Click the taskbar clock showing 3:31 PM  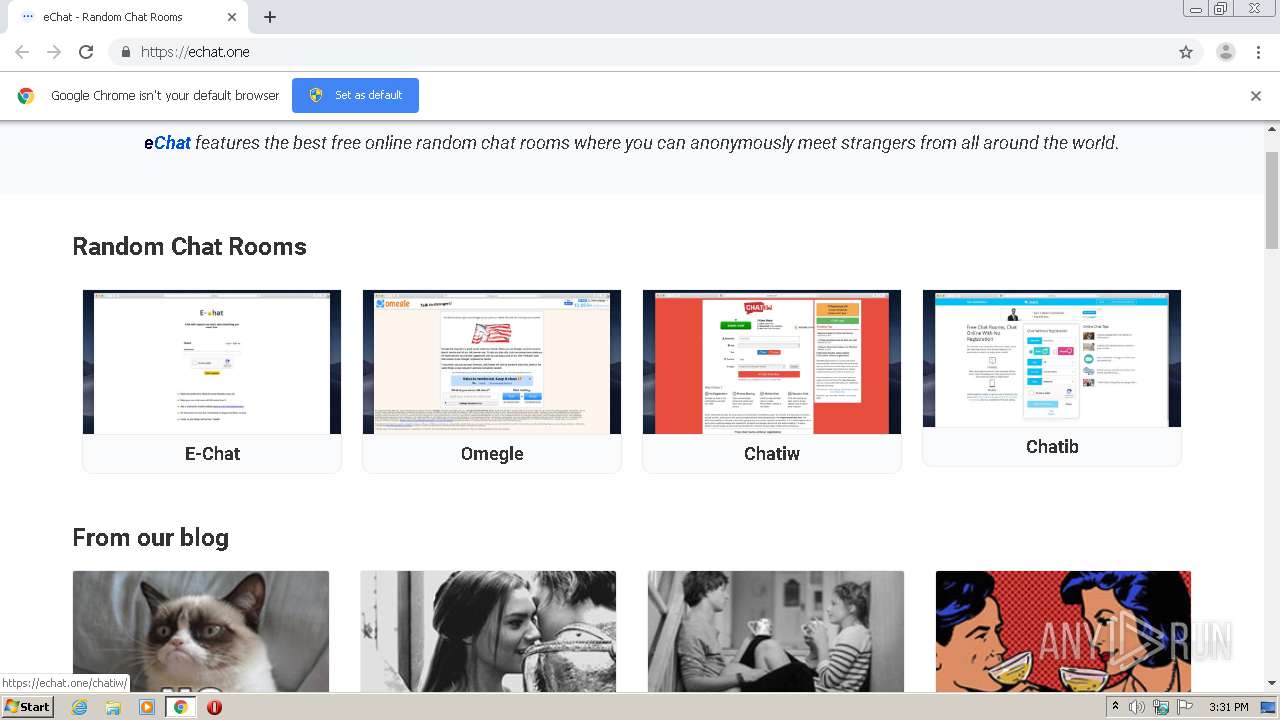pyautogui.click(x=1228, y=707)
